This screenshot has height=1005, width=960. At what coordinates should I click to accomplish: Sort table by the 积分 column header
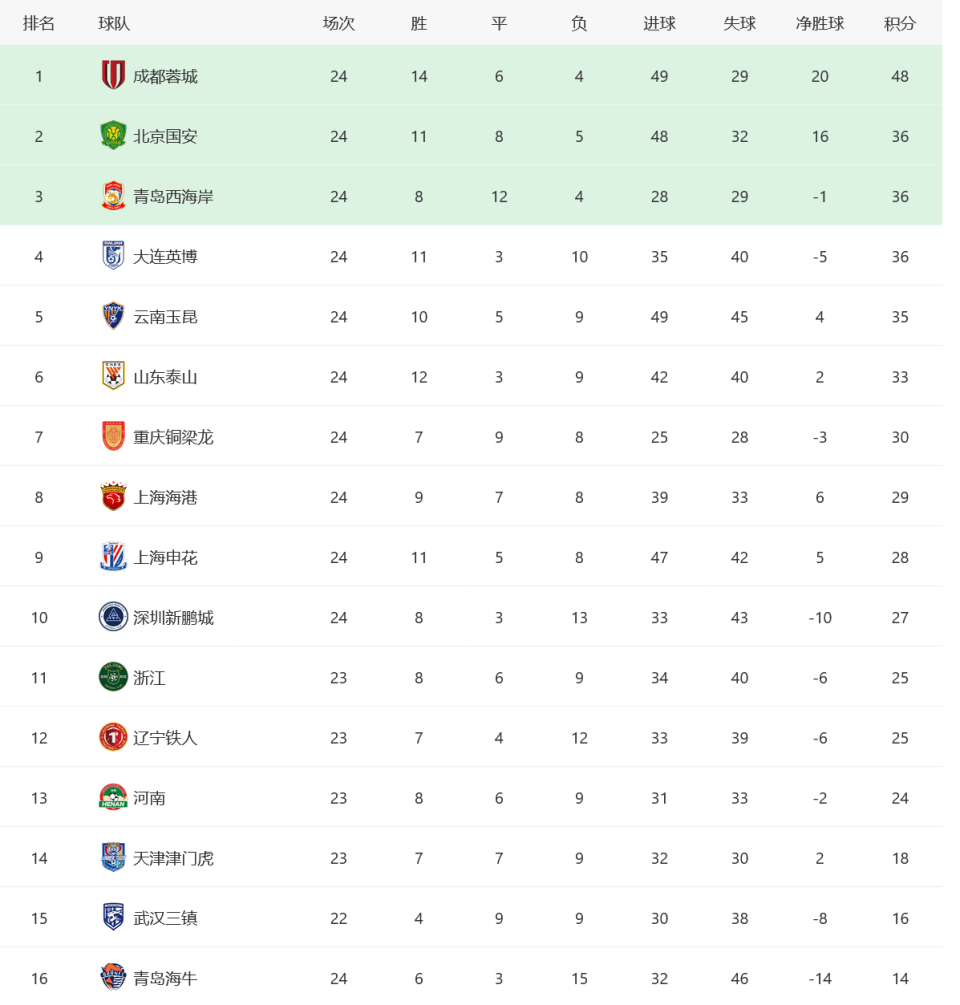pos(900,24)
